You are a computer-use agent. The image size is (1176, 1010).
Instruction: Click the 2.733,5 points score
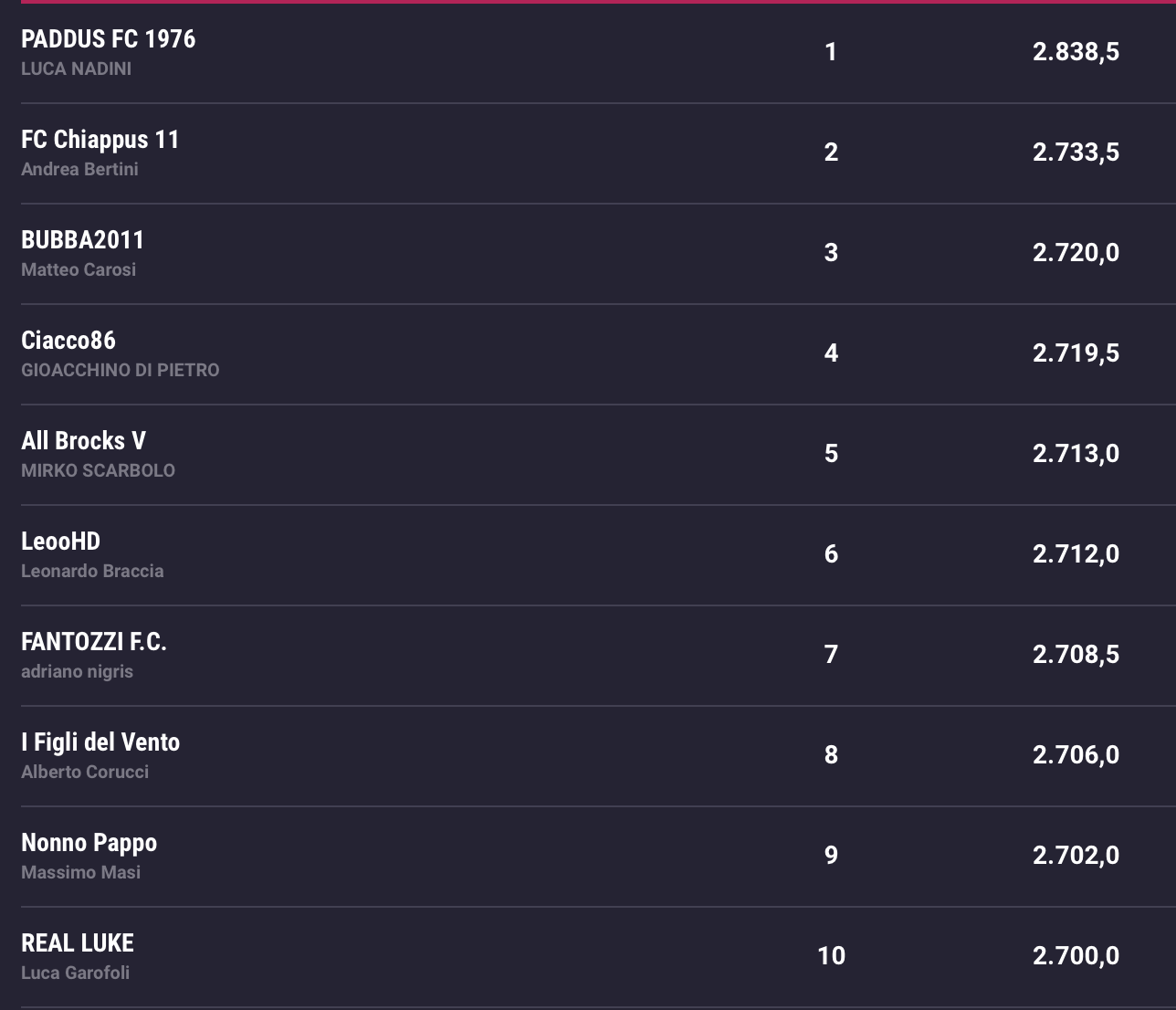point(1076,153)
